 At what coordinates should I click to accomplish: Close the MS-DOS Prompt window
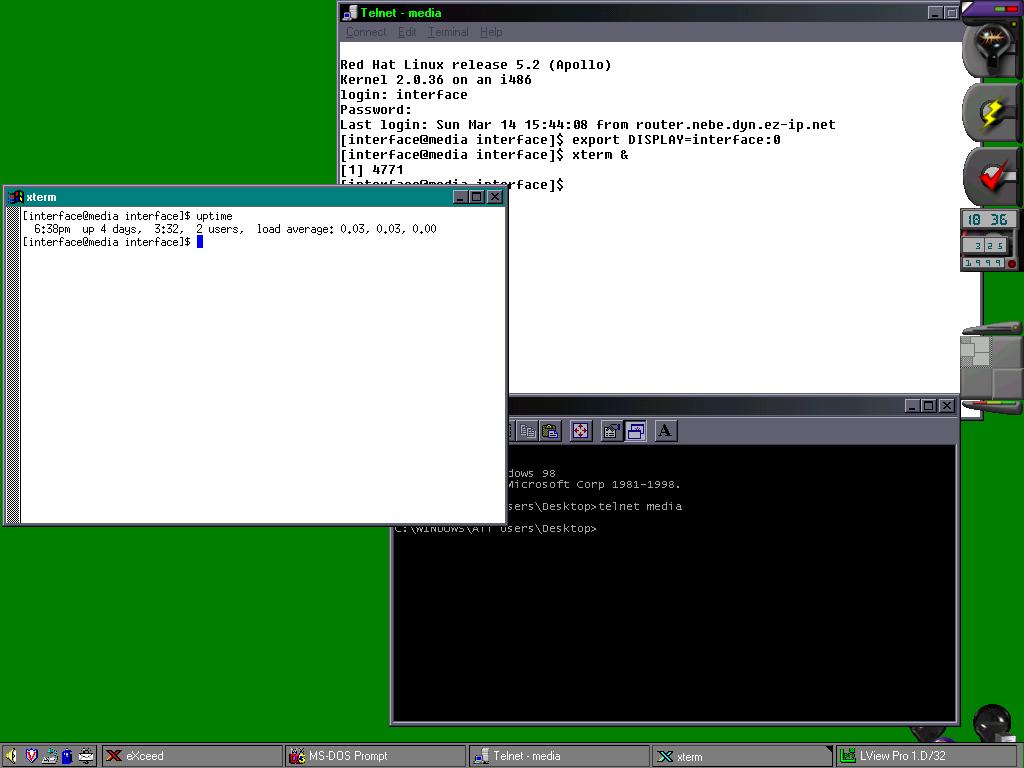(946, 406)
